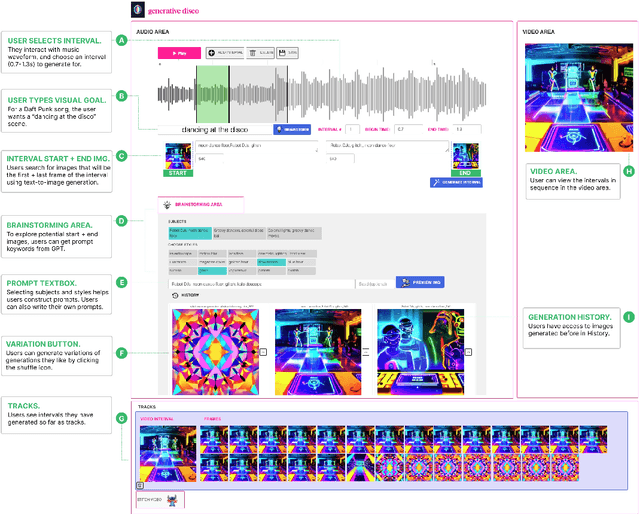Click the pink Play button
This screenshot has height=514, width=640.
click(x=179, y=53)
